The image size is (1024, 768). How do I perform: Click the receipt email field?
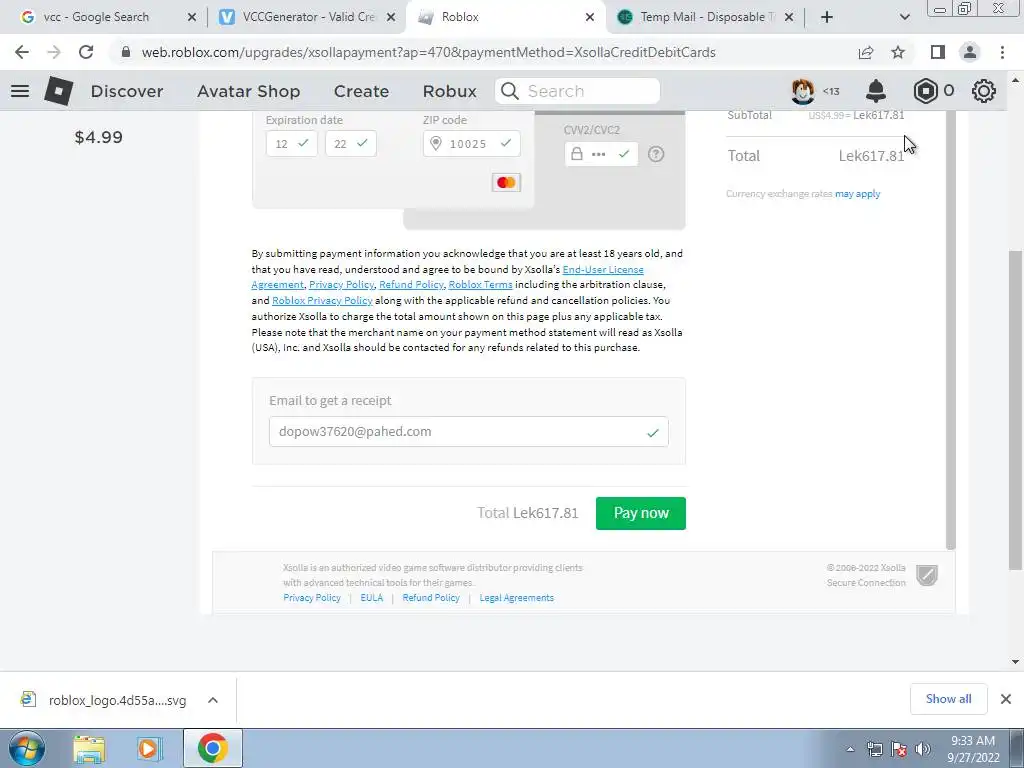coord(468,432)
